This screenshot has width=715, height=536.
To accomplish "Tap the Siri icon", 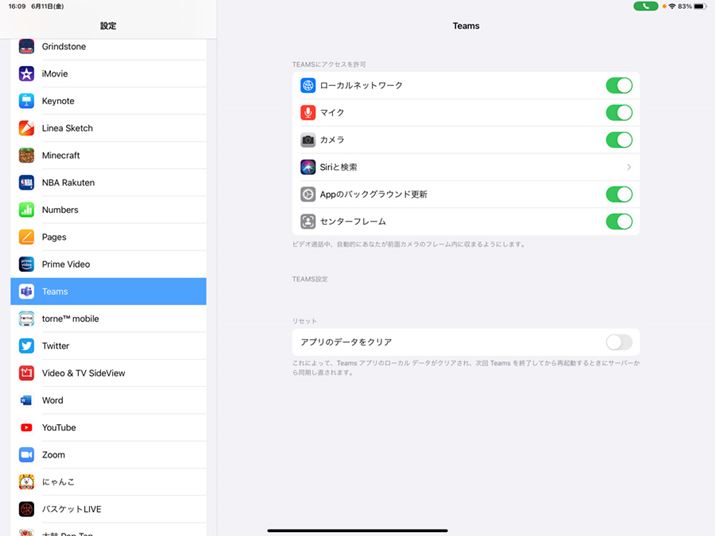I will click(x=308, y=167).
